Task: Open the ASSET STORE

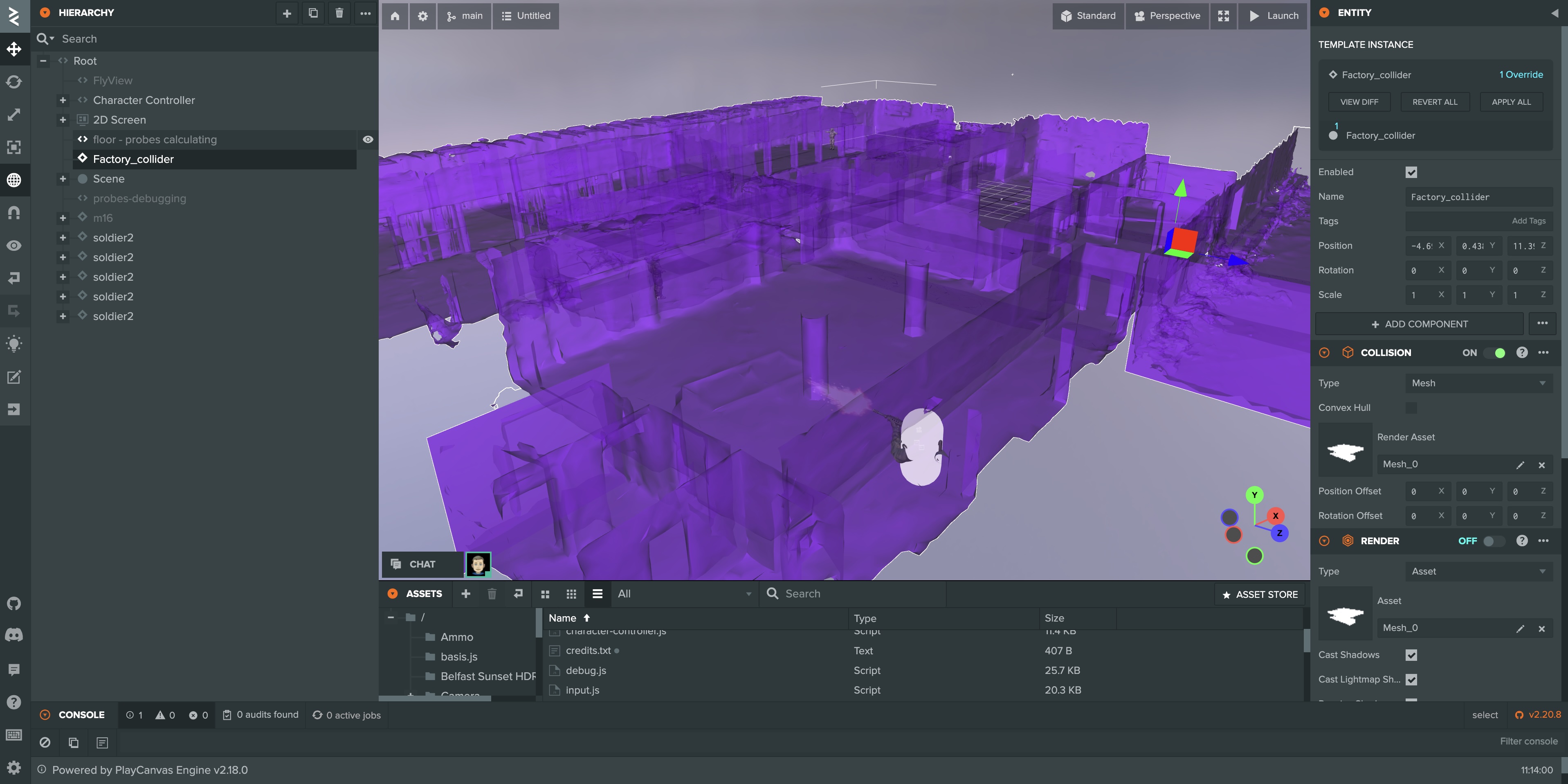Action: click(x=1259, y=594)
